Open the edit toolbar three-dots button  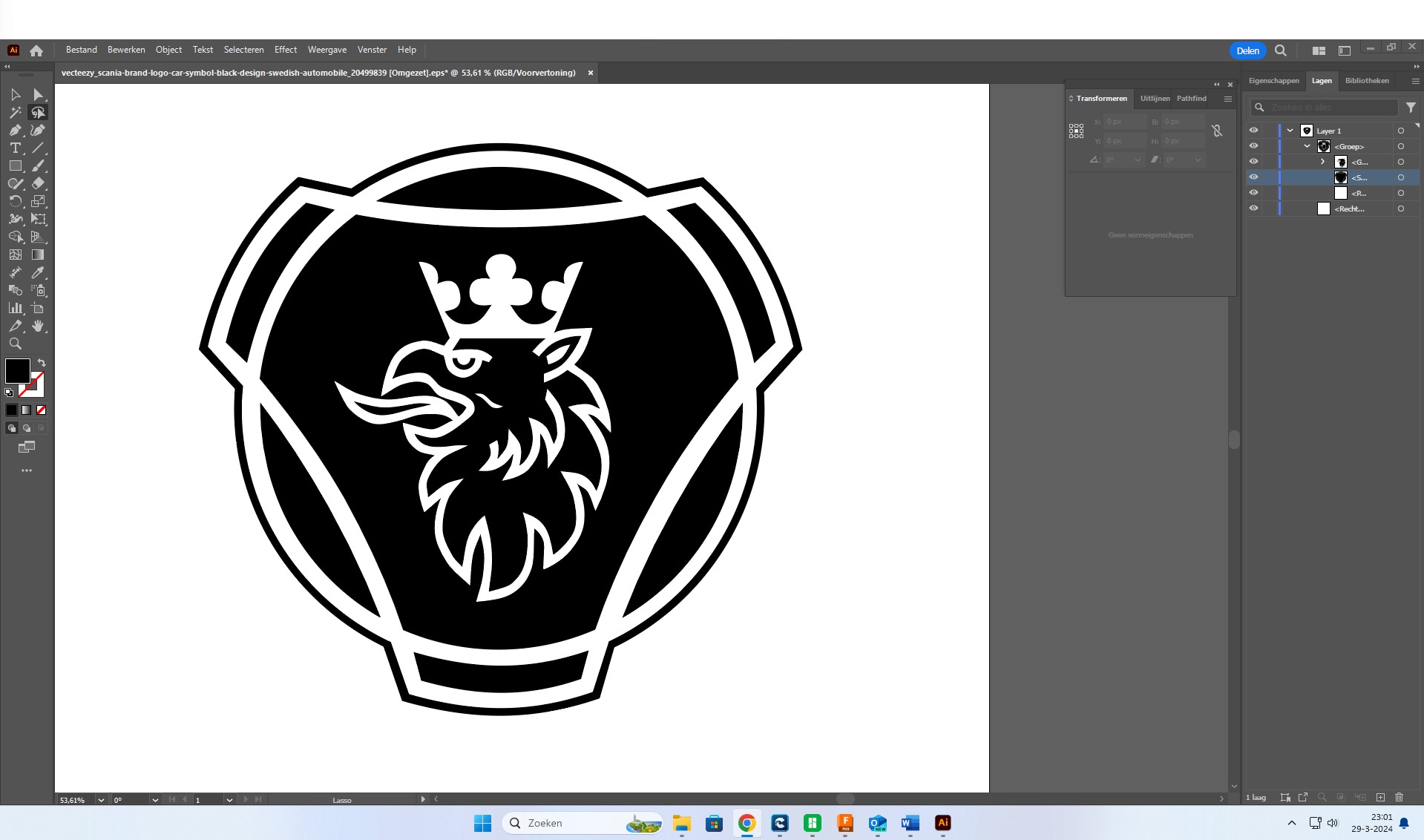[27, 470]
